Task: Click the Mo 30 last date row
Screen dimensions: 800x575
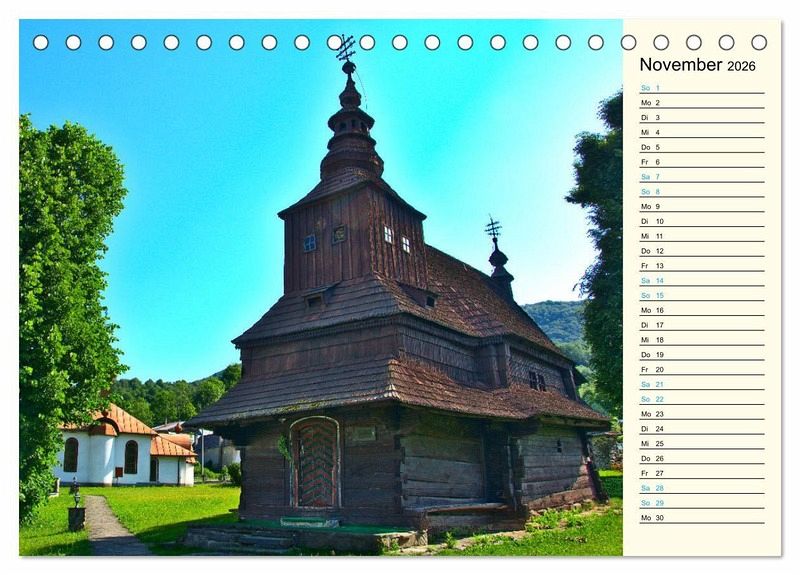Action: [700, 518]
